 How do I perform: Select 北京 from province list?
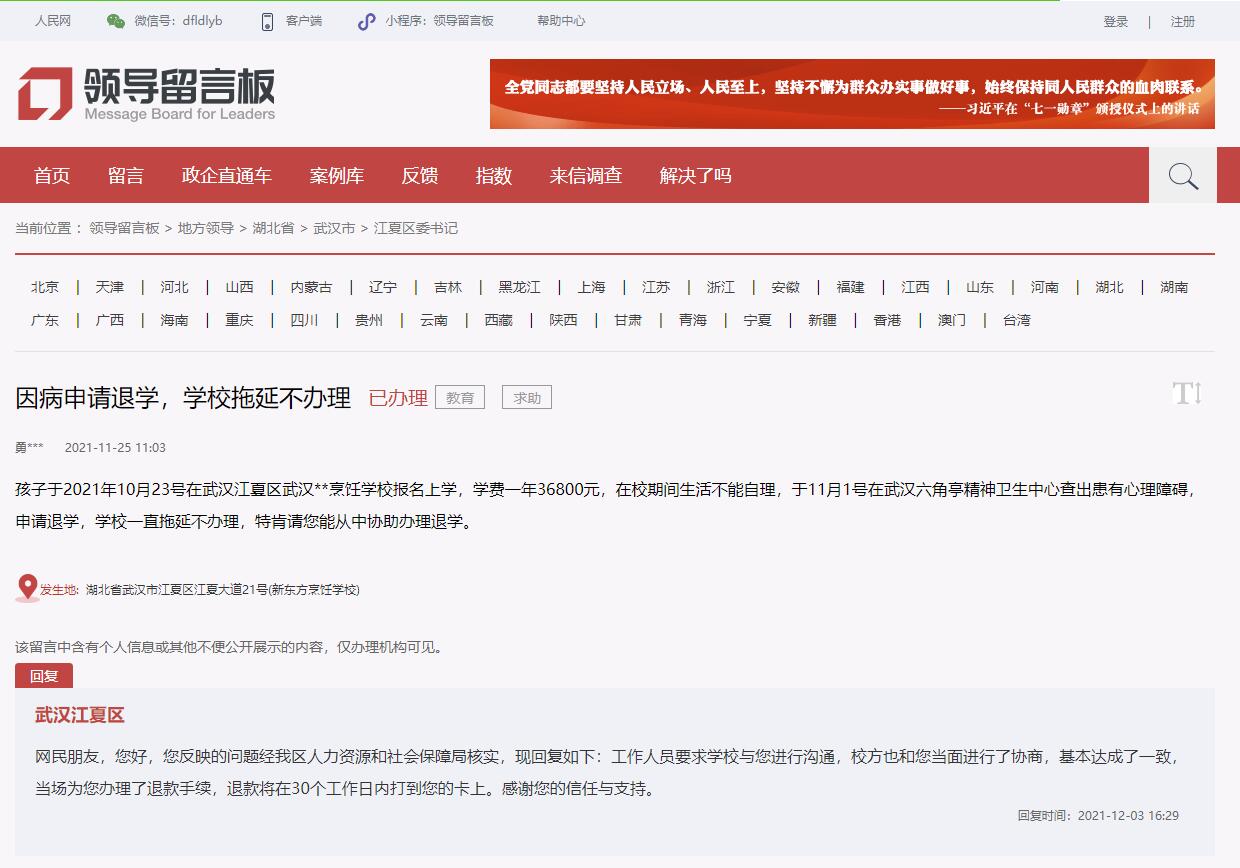[x=45, y=287]
